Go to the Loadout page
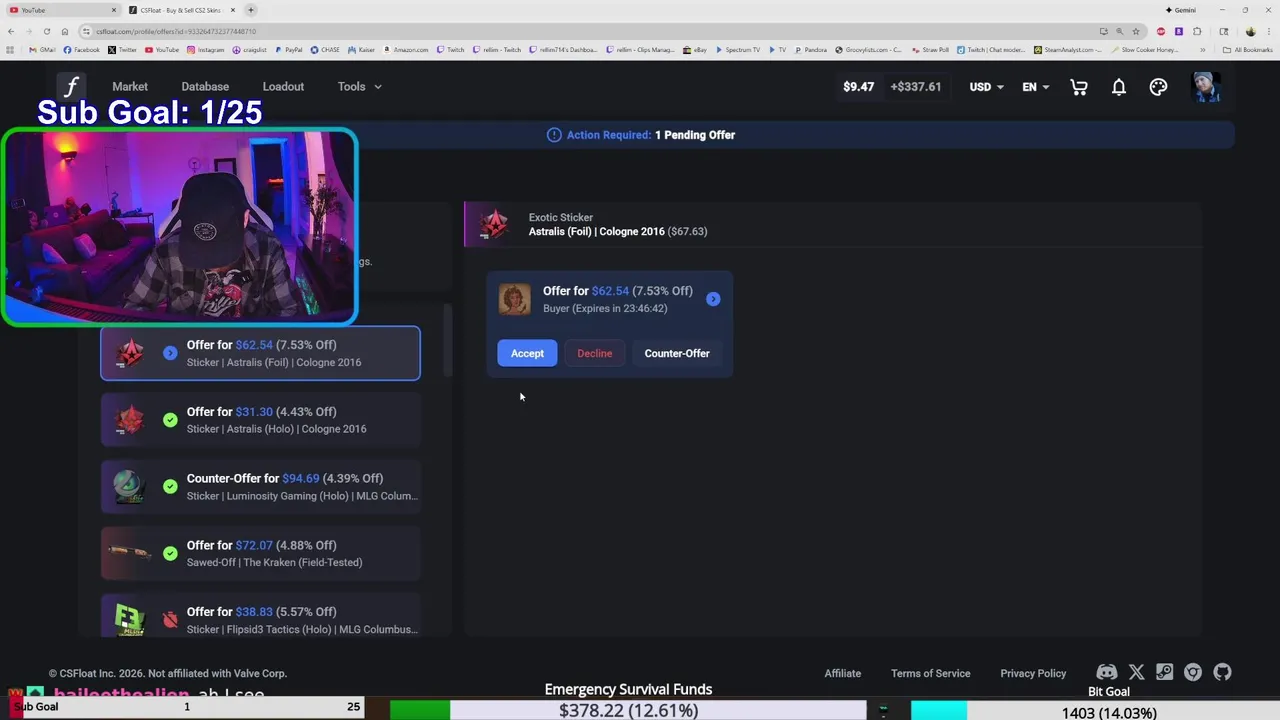 pyautogui.click(x=283, y=87)
